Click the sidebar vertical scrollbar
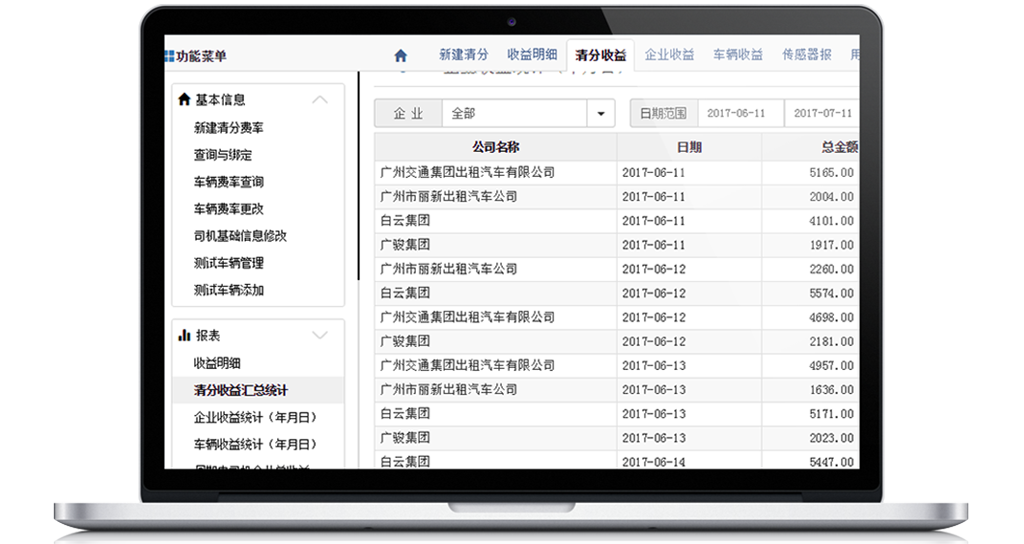 tap(359, 176)
